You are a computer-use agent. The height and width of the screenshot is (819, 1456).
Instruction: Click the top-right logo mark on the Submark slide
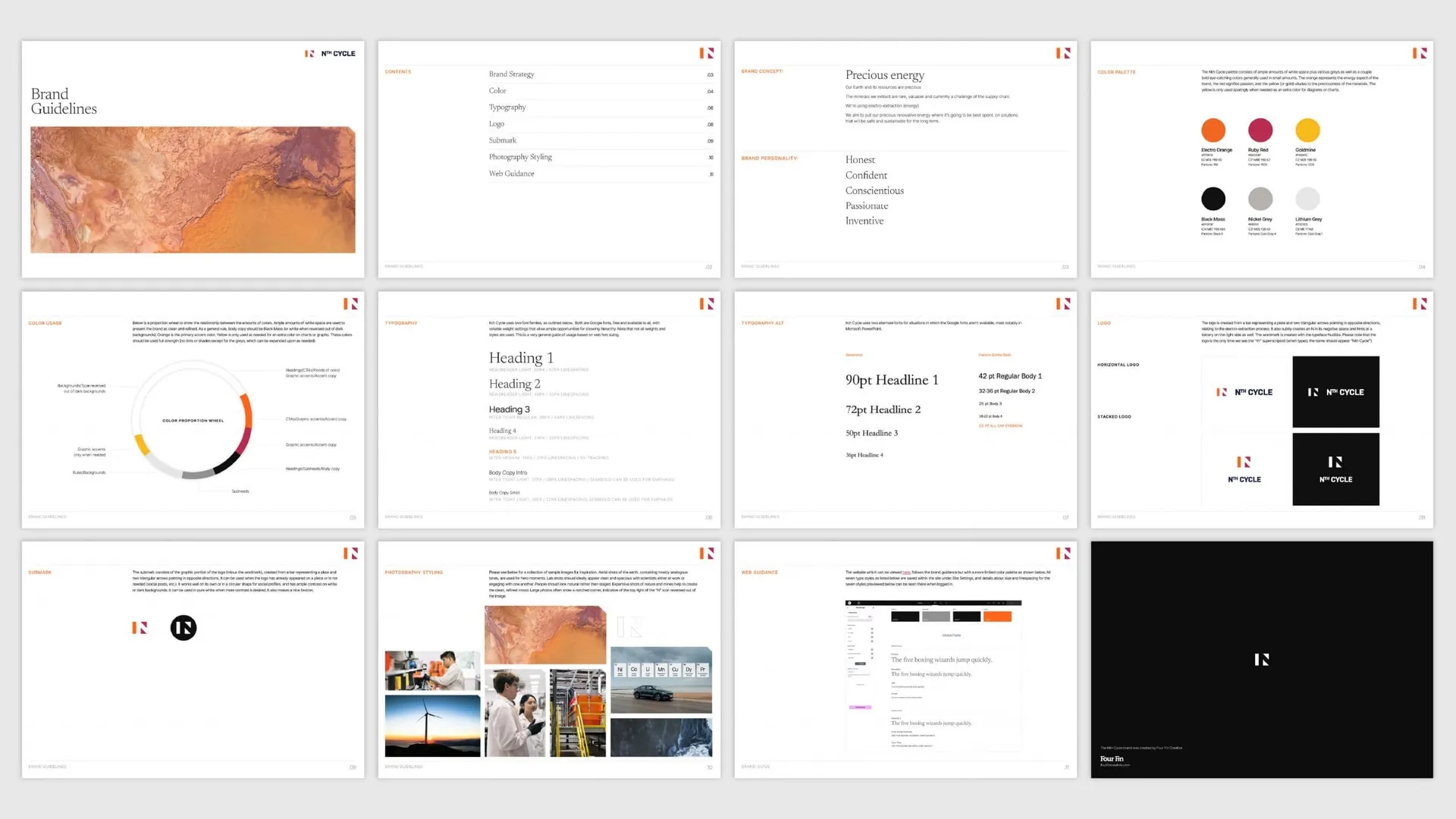click(x=350, y=554)
